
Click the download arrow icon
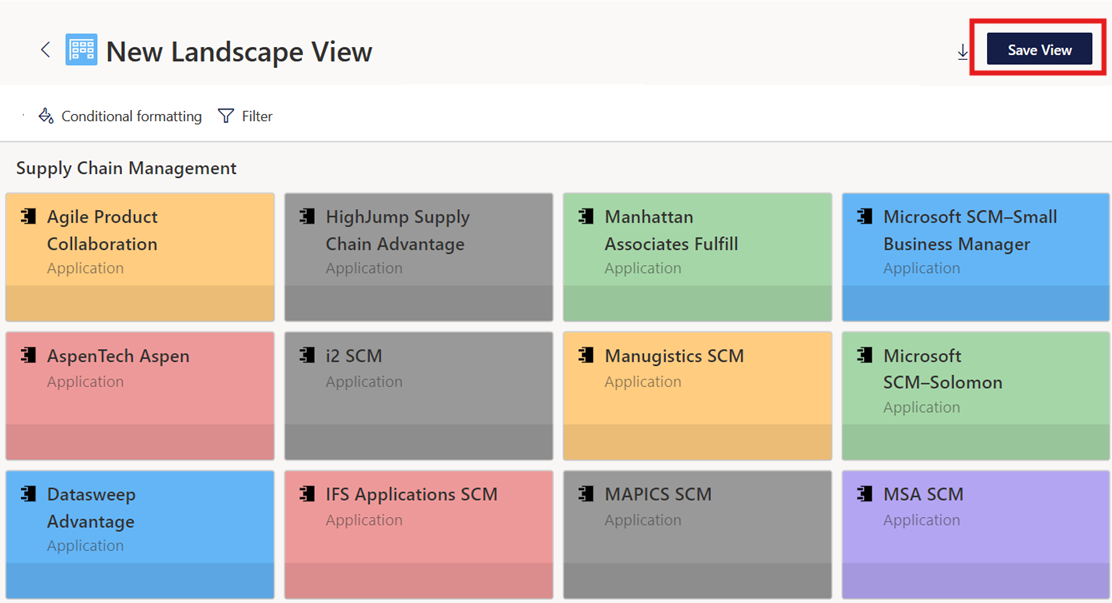point(962,52)
